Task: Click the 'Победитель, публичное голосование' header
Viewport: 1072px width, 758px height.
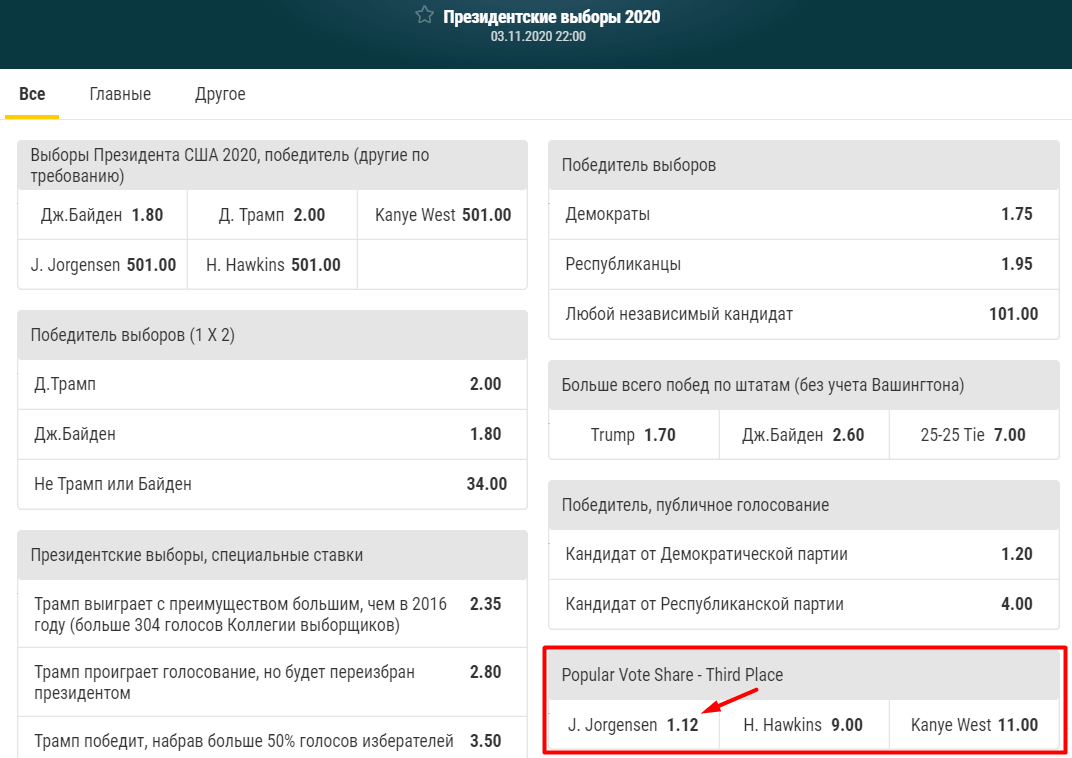Action: click(804, 505)
